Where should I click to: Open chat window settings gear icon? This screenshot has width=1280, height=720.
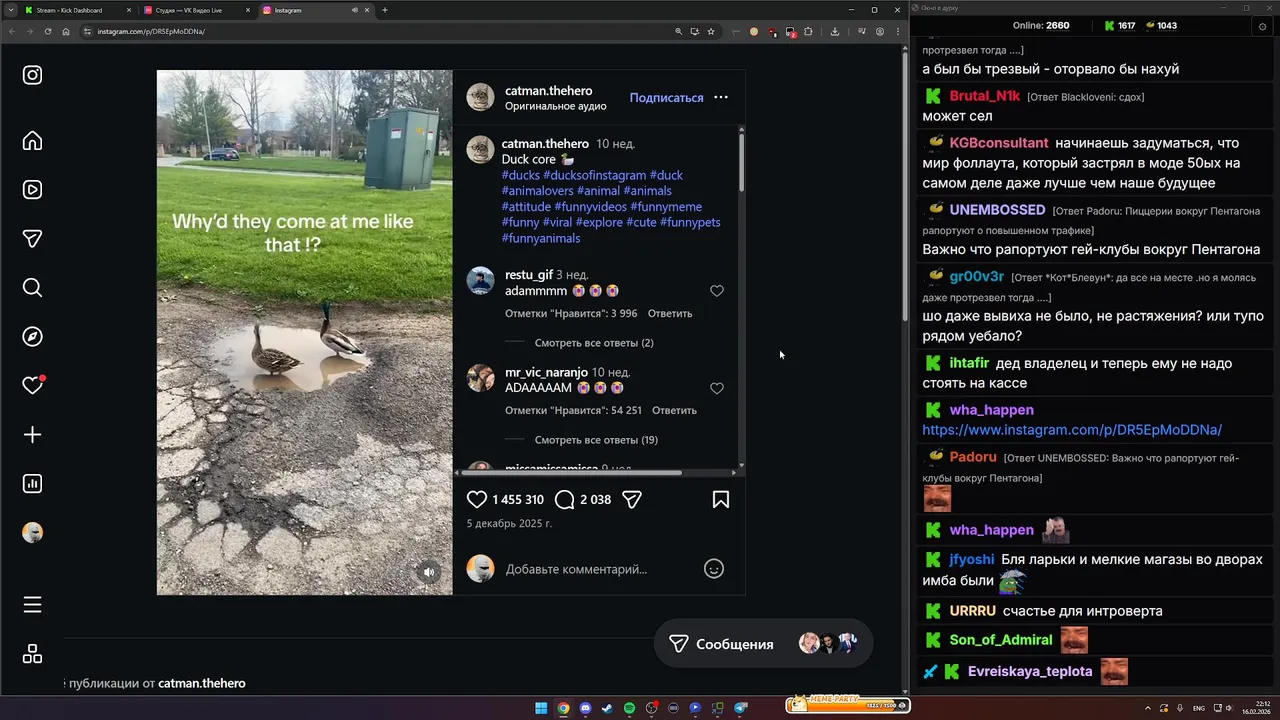(1262, 26)
